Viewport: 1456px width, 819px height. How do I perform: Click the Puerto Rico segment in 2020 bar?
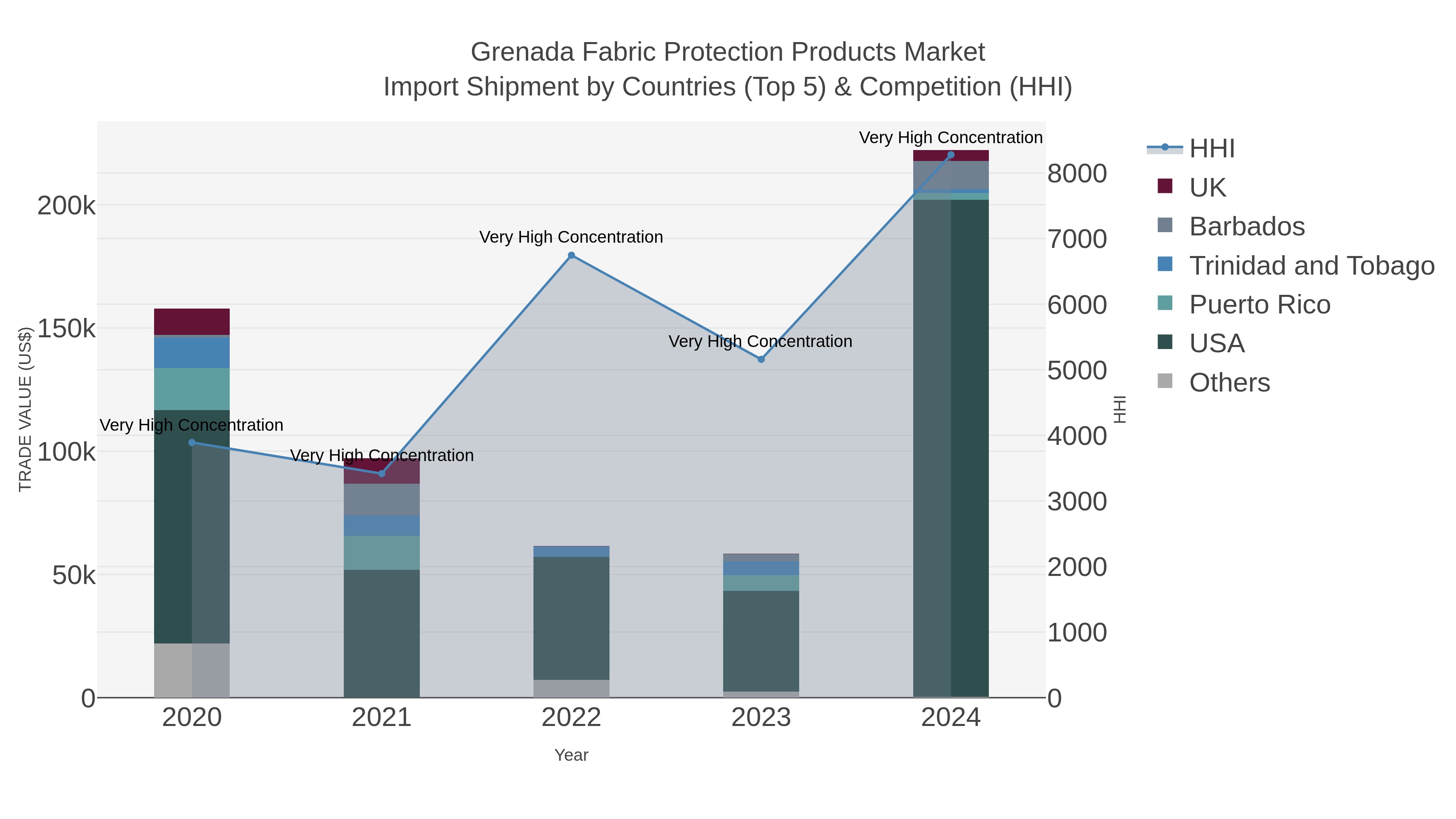(192, 389)
